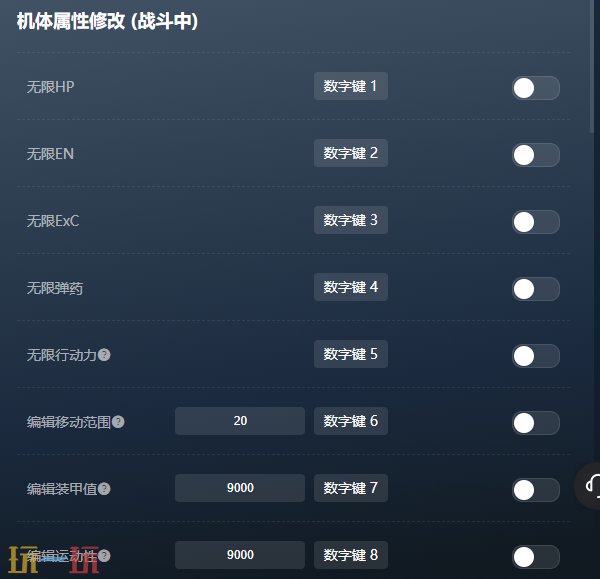
Task: Click the vertical scrollbar thumb
Action: click(x=592, y=66)
